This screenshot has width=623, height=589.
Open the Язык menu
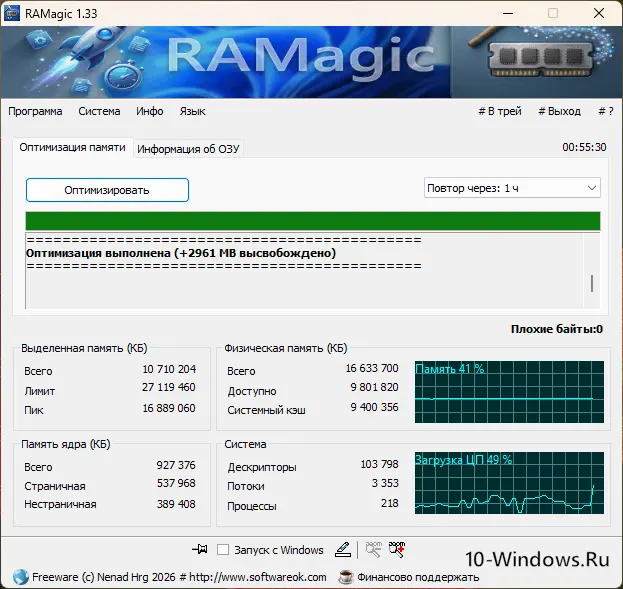coord(192,111)
